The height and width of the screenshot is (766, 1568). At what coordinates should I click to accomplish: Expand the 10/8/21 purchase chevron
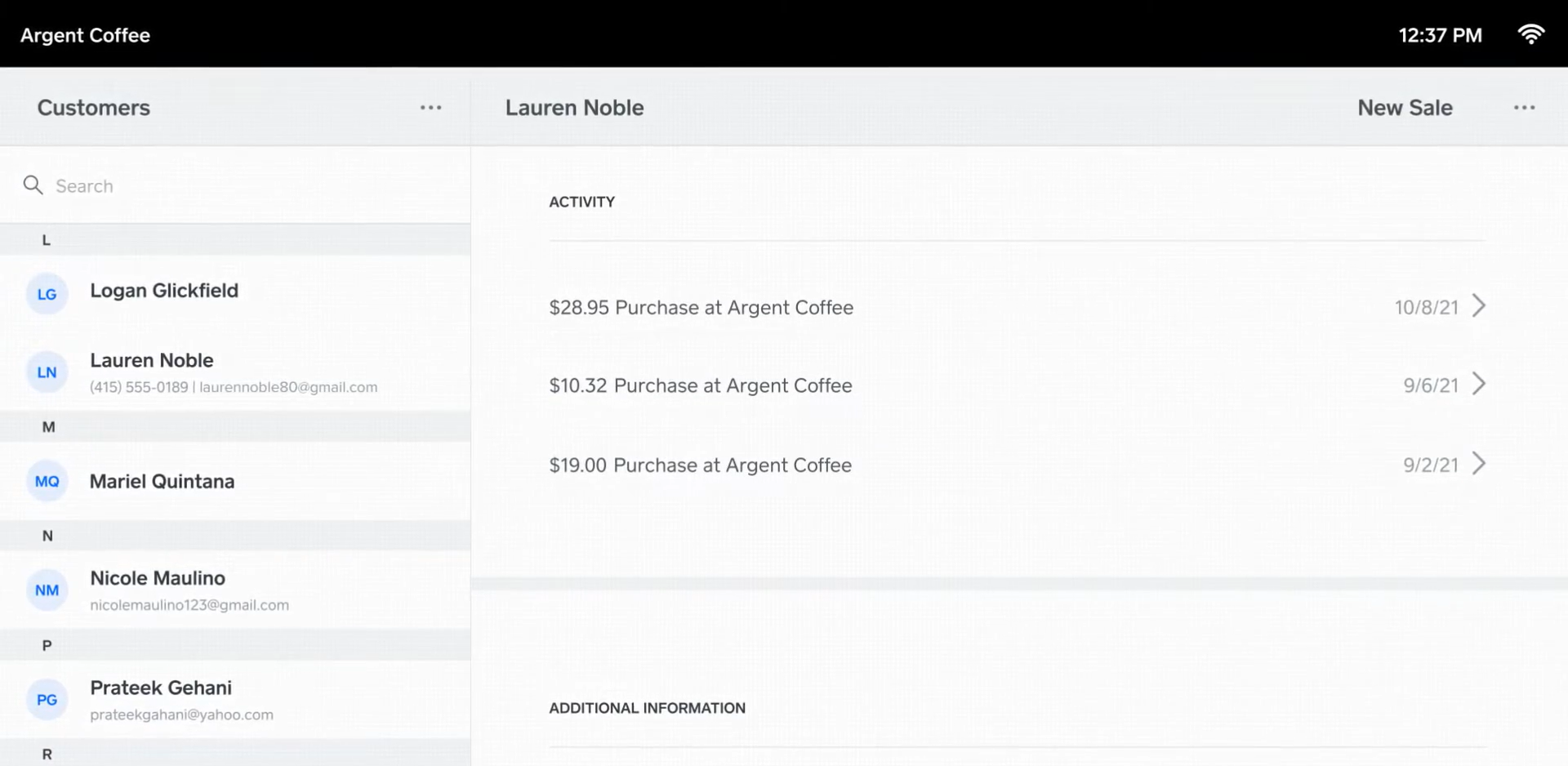[1479, 306]
